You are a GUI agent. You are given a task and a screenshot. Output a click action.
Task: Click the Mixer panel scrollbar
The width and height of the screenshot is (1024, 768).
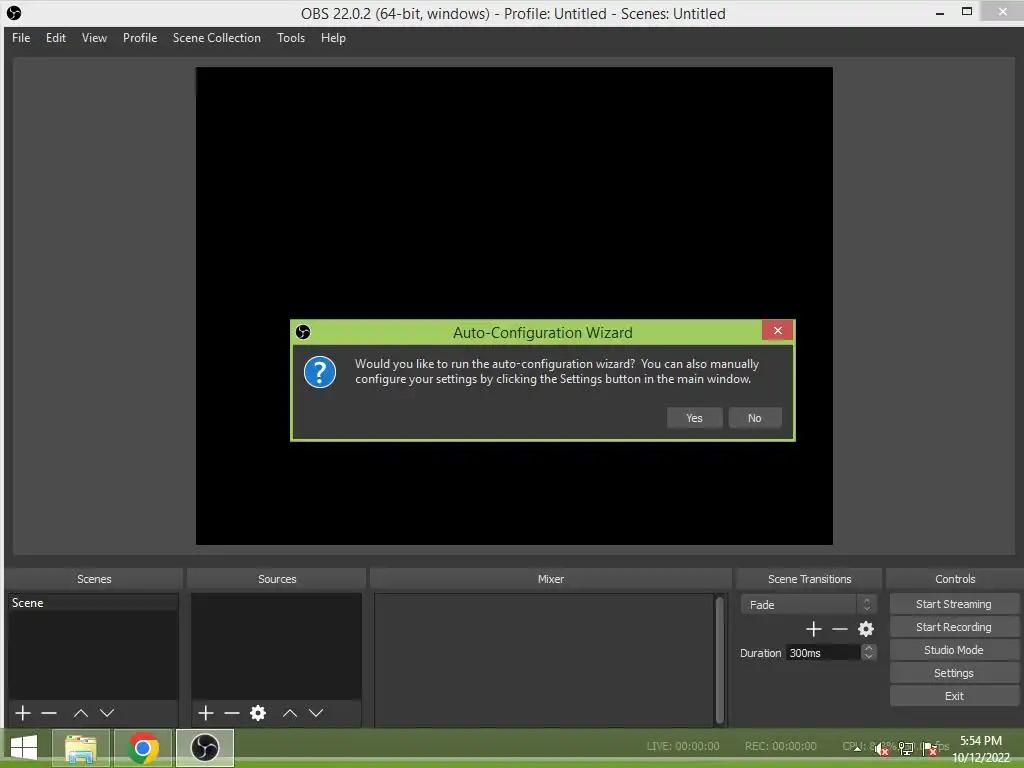pos(720,660)
